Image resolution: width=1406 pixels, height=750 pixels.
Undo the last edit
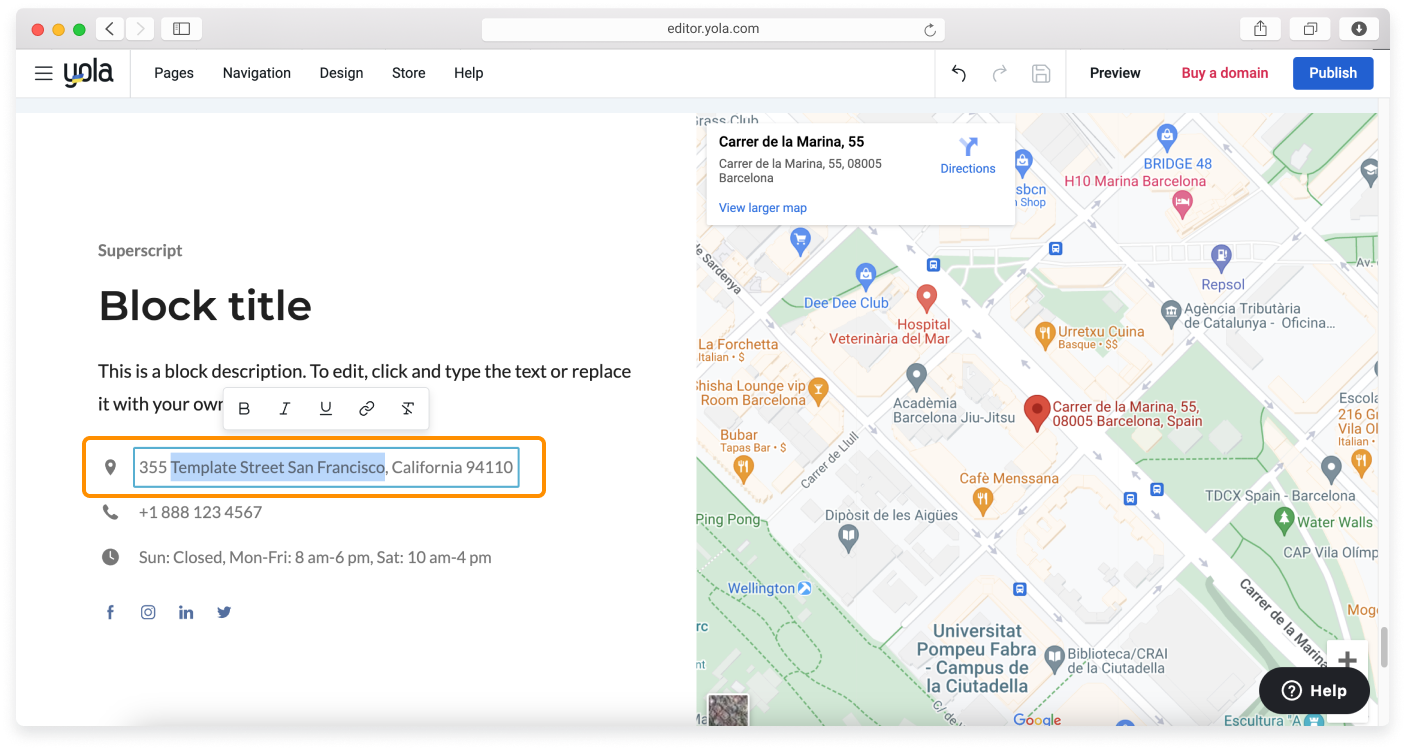point(959,73)
